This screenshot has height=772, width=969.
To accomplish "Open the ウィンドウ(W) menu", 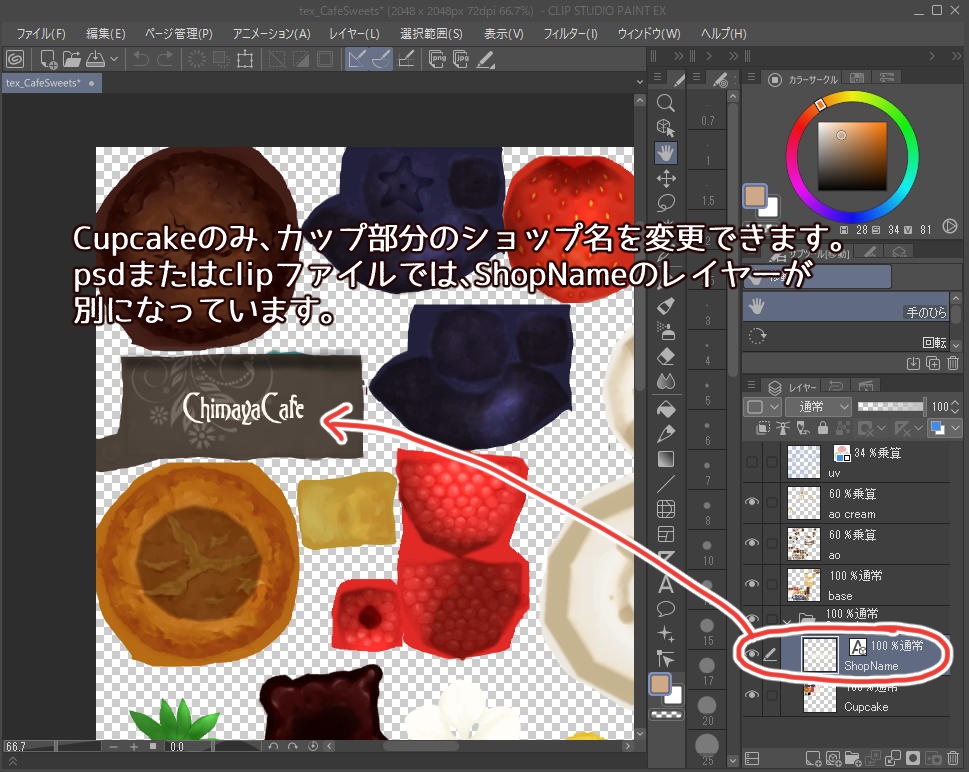I will pos(649,33).
